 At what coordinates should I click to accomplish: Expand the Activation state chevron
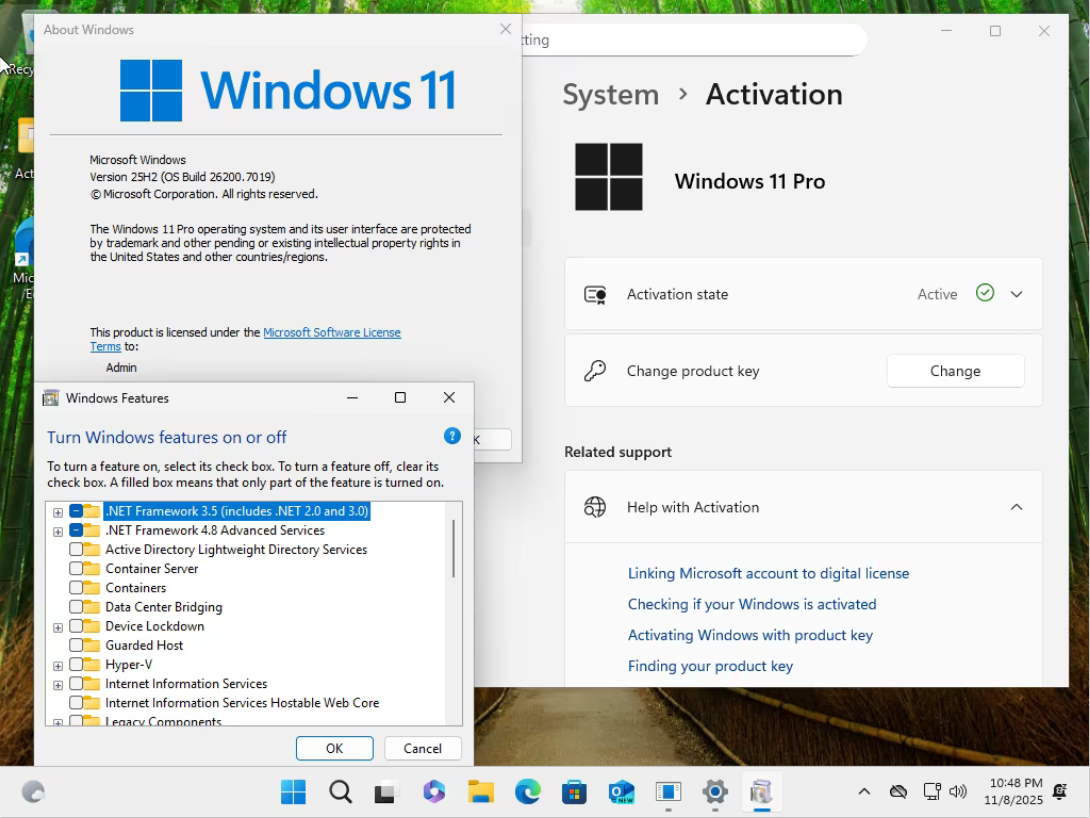[x=1016, y=294]
